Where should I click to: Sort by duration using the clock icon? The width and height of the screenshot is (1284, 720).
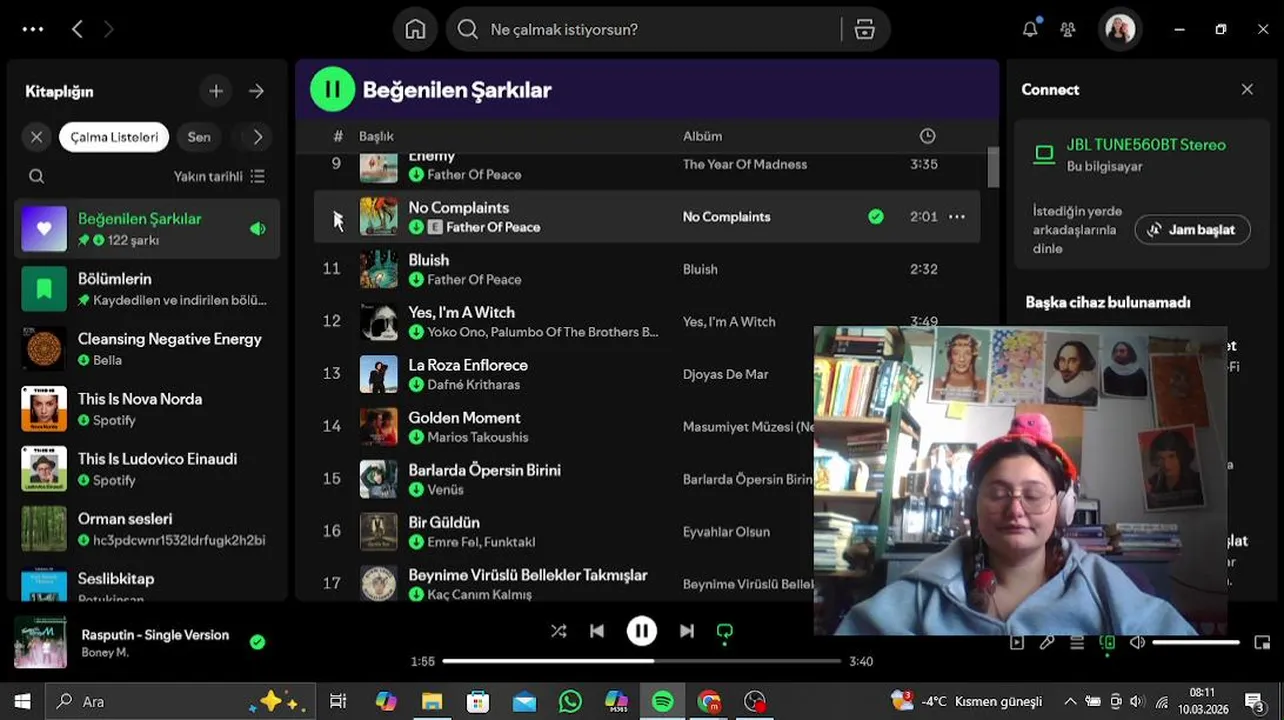[x=927, y=136]
